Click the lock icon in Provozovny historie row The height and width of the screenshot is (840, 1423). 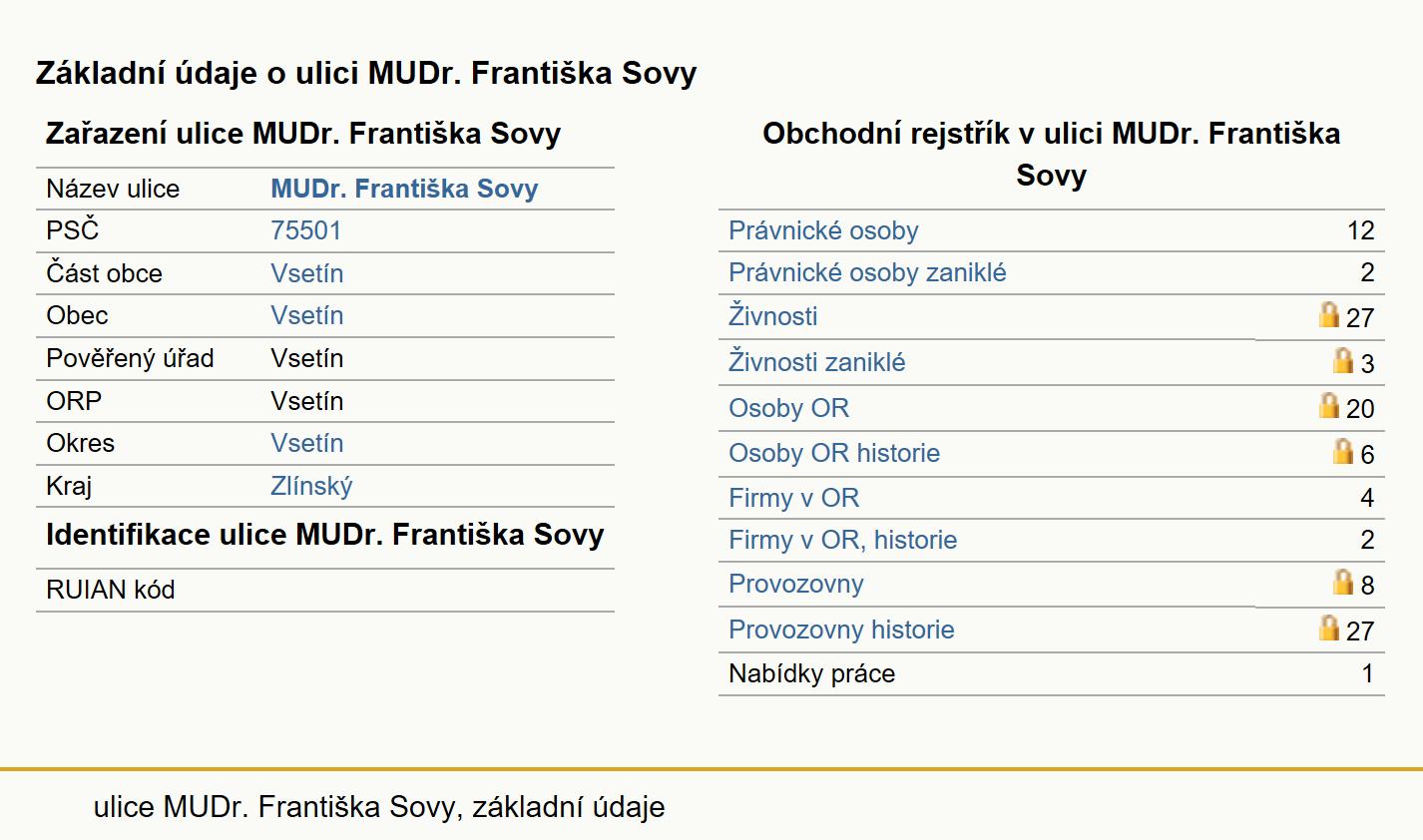tap(1328, 628)
